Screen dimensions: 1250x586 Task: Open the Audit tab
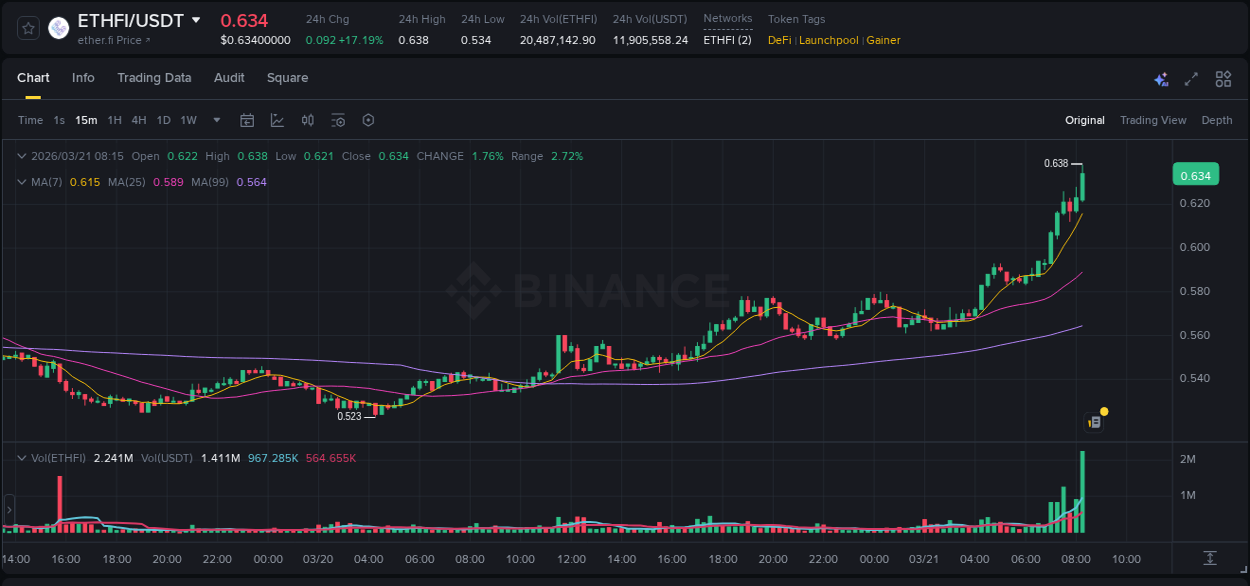(229, 78)
